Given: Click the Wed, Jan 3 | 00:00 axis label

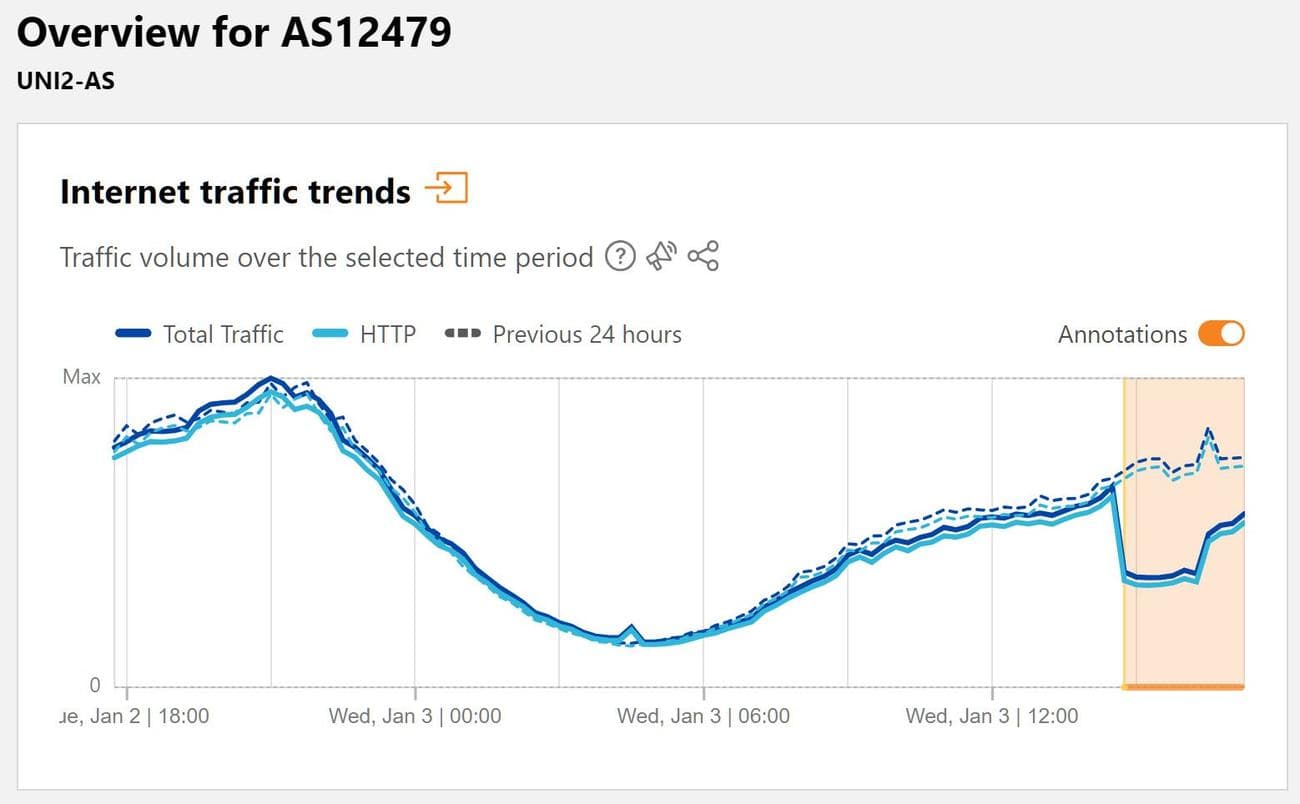Looking at the screenshot, I should (x=415, y=716).
